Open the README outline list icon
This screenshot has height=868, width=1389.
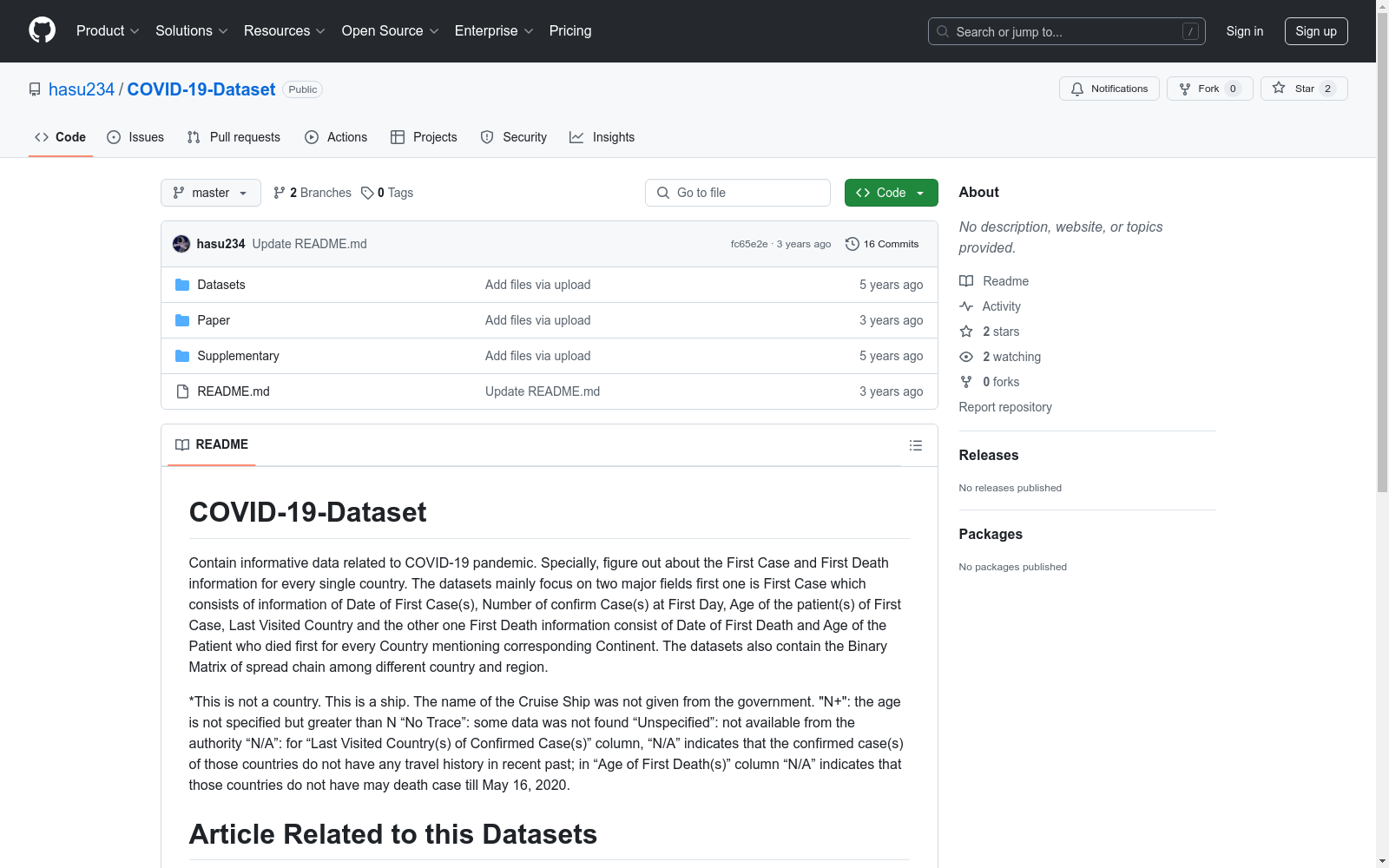(916, 445)
